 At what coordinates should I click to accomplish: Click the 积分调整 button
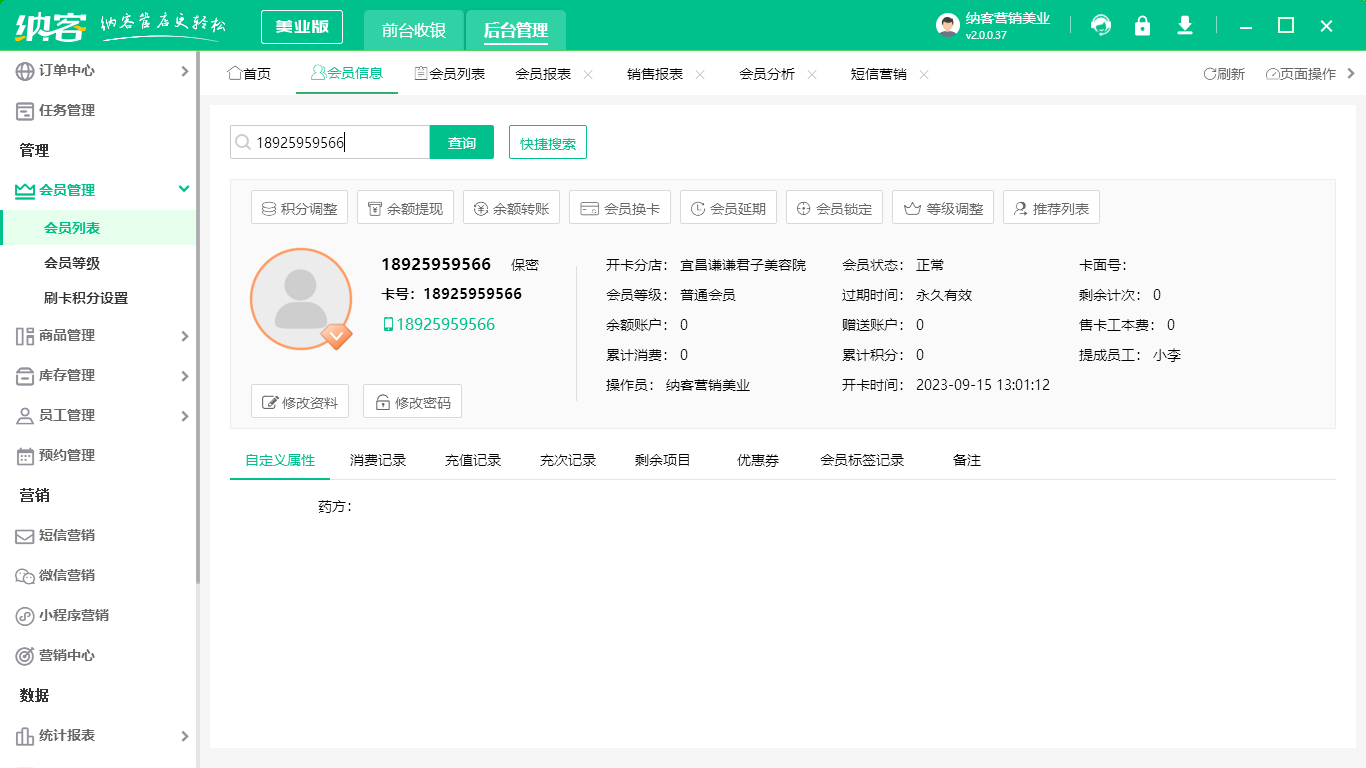300,208
